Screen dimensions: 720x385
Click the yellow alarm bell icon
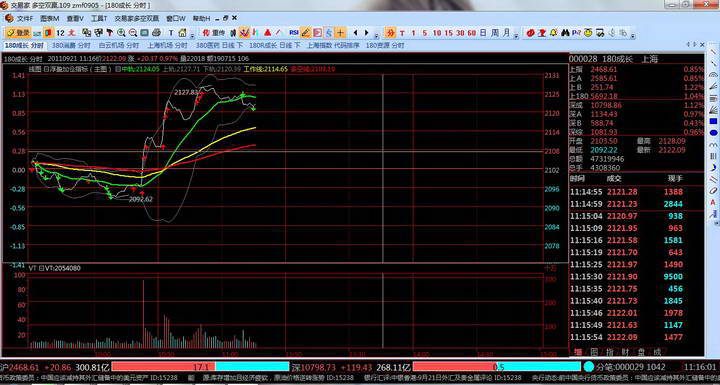point(553,33)
